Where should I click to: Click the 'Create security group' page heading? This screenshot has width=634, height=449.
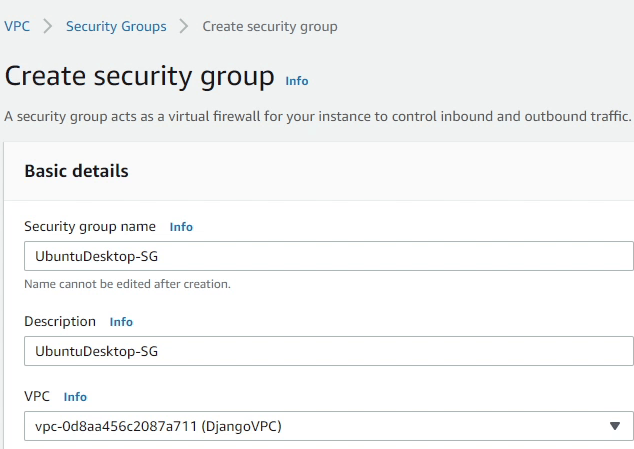tap(139, 76)
